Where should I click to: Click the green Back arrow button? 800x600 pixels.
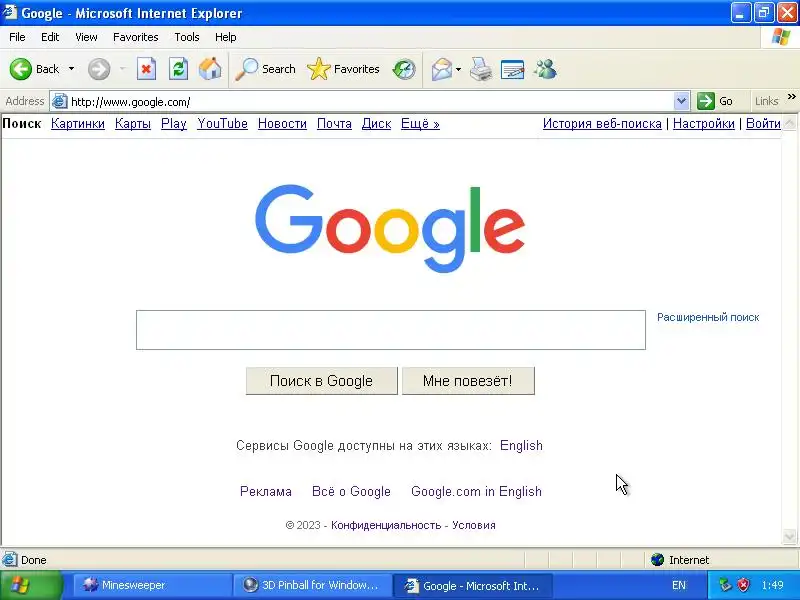click(x=21, y=69)
